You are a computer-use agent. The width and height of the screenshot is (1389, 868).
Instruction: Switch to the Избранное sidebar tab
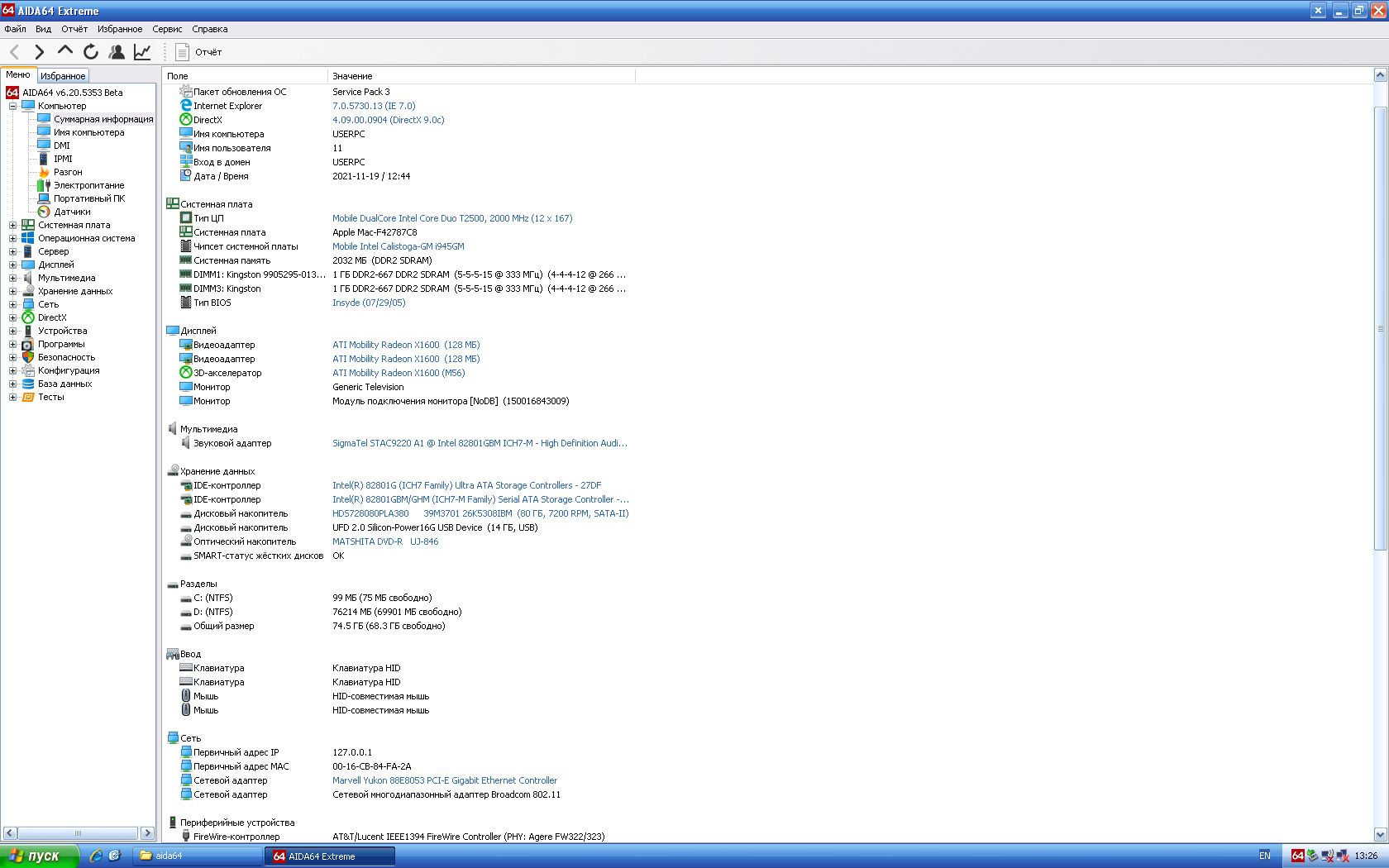(x=63, y=75)
